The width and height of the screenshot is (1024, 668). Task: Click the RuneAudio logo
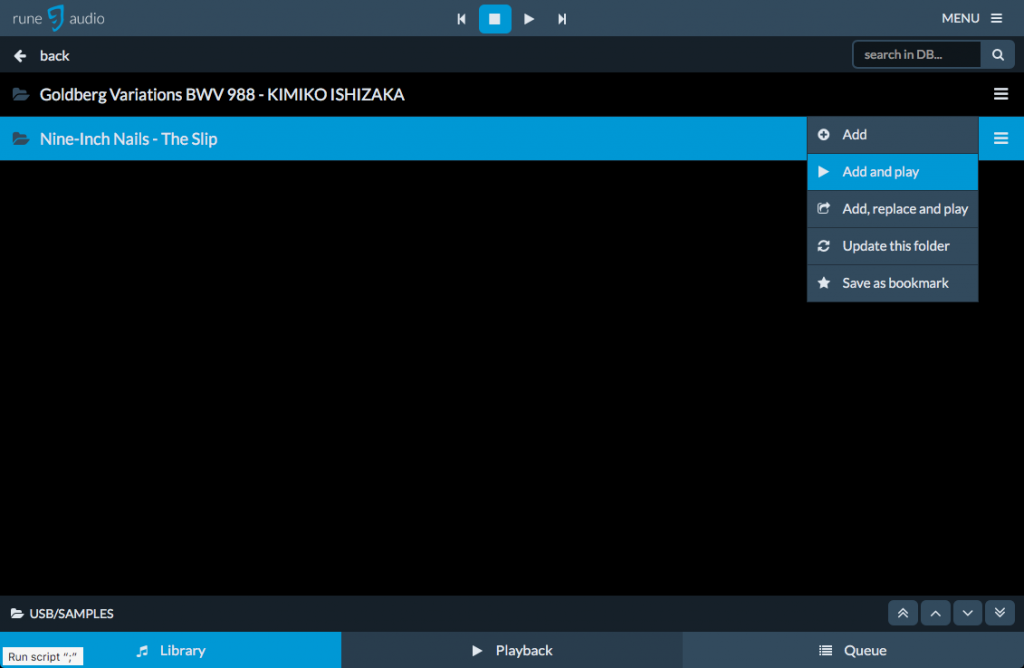tap(58, 18)
